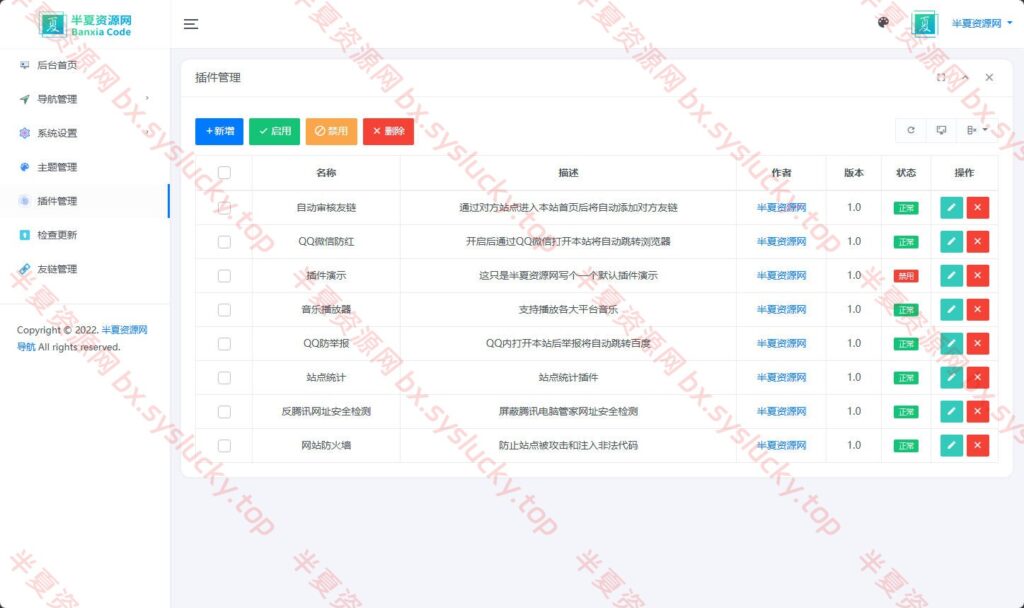Edit the 网站防火墙 plugin
The image size is (1024, 608).
pyautogui.click(x=952, y=445)
